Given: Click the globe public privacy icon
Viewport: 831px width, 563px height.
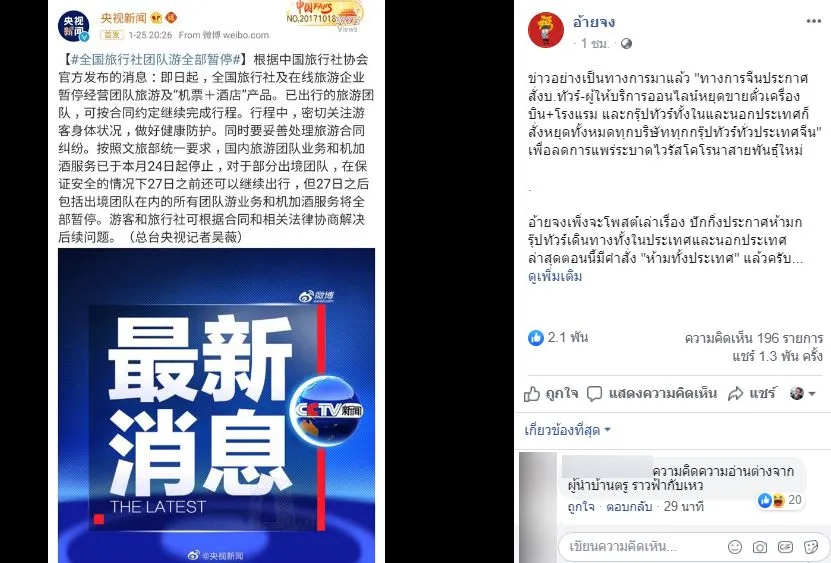Looking at the screenshot, I should click(x=626, y=43).
